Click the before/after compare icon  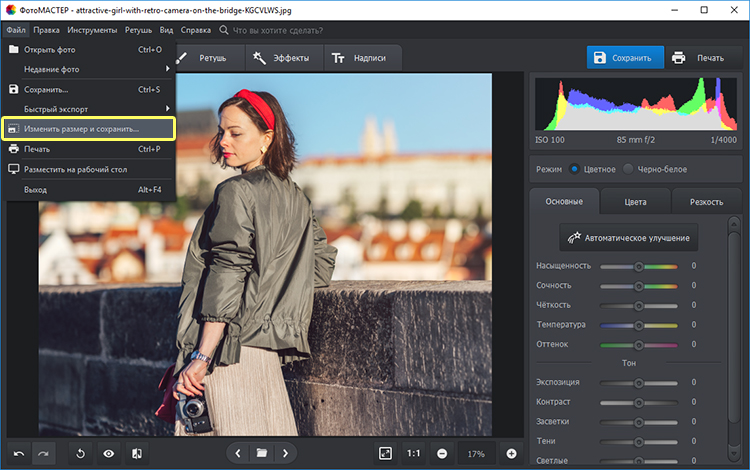click(x=136, y=453)
